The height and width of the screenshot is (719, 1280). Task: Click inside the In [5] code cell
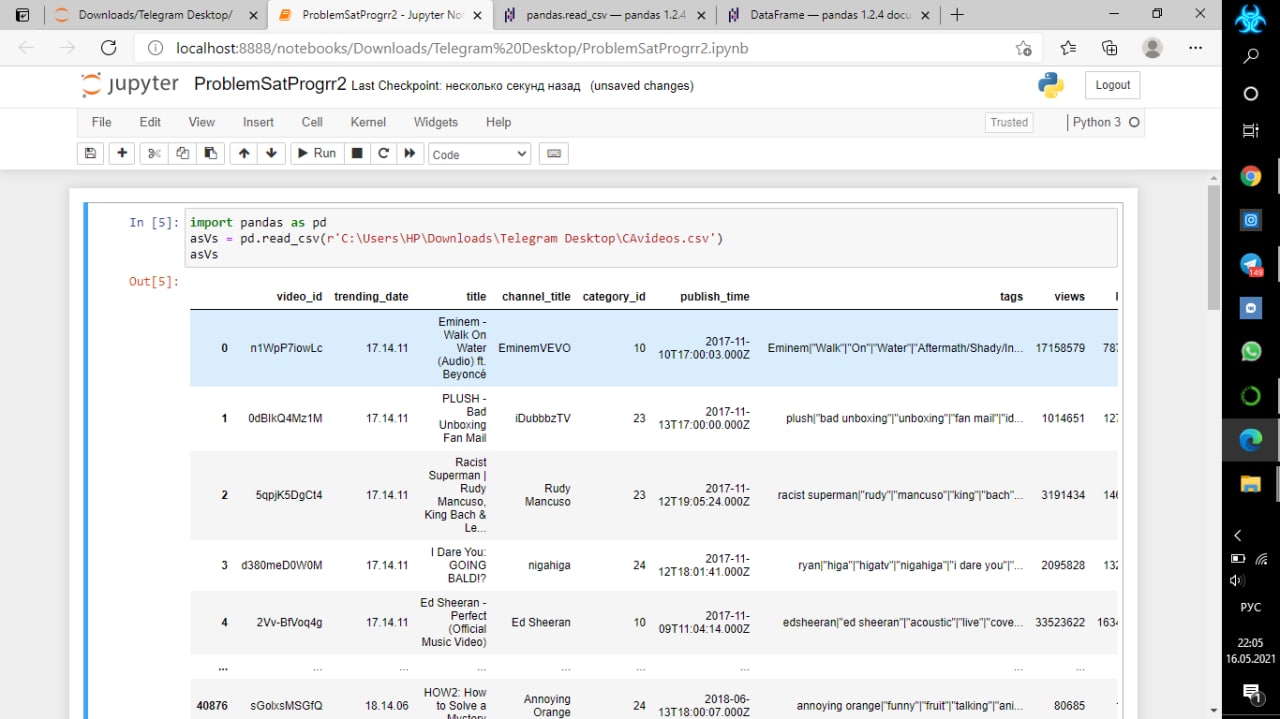point(651,238)
